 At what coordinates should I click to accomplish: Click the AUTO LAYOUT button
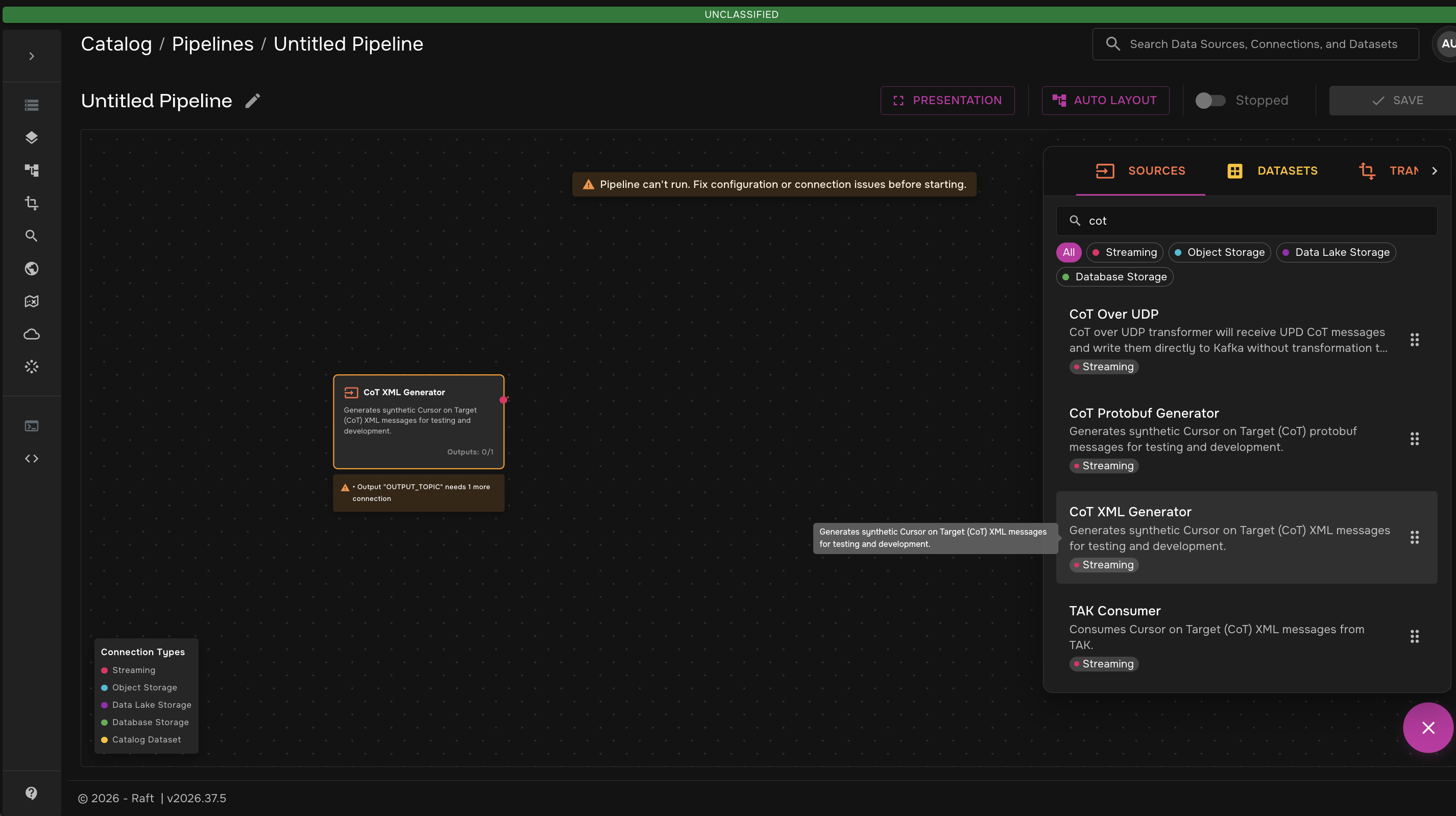pyautogui.click(x=1105, y=101)
